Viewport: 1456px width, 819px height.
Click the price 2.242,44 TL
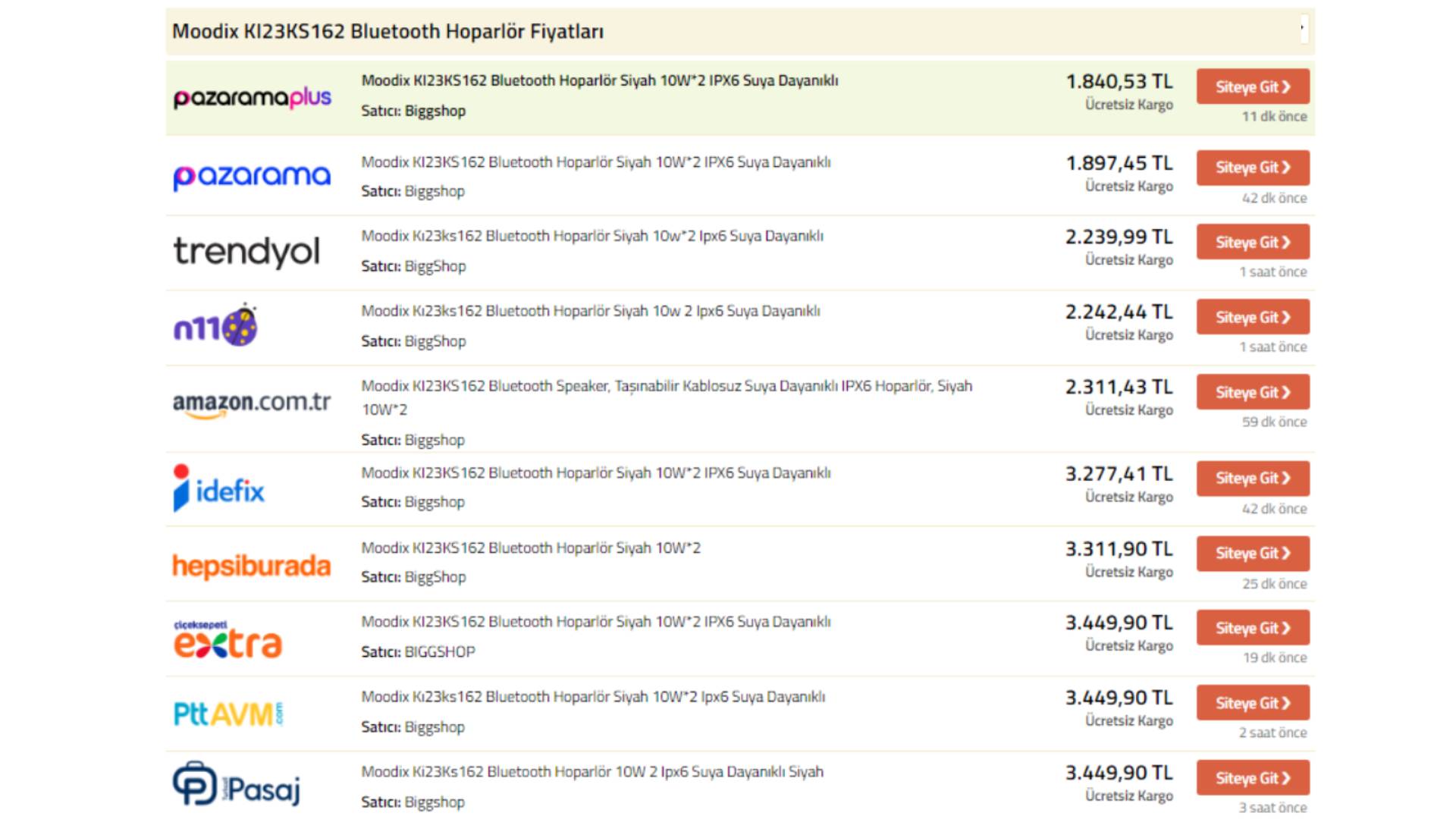tap(1119, 312)
